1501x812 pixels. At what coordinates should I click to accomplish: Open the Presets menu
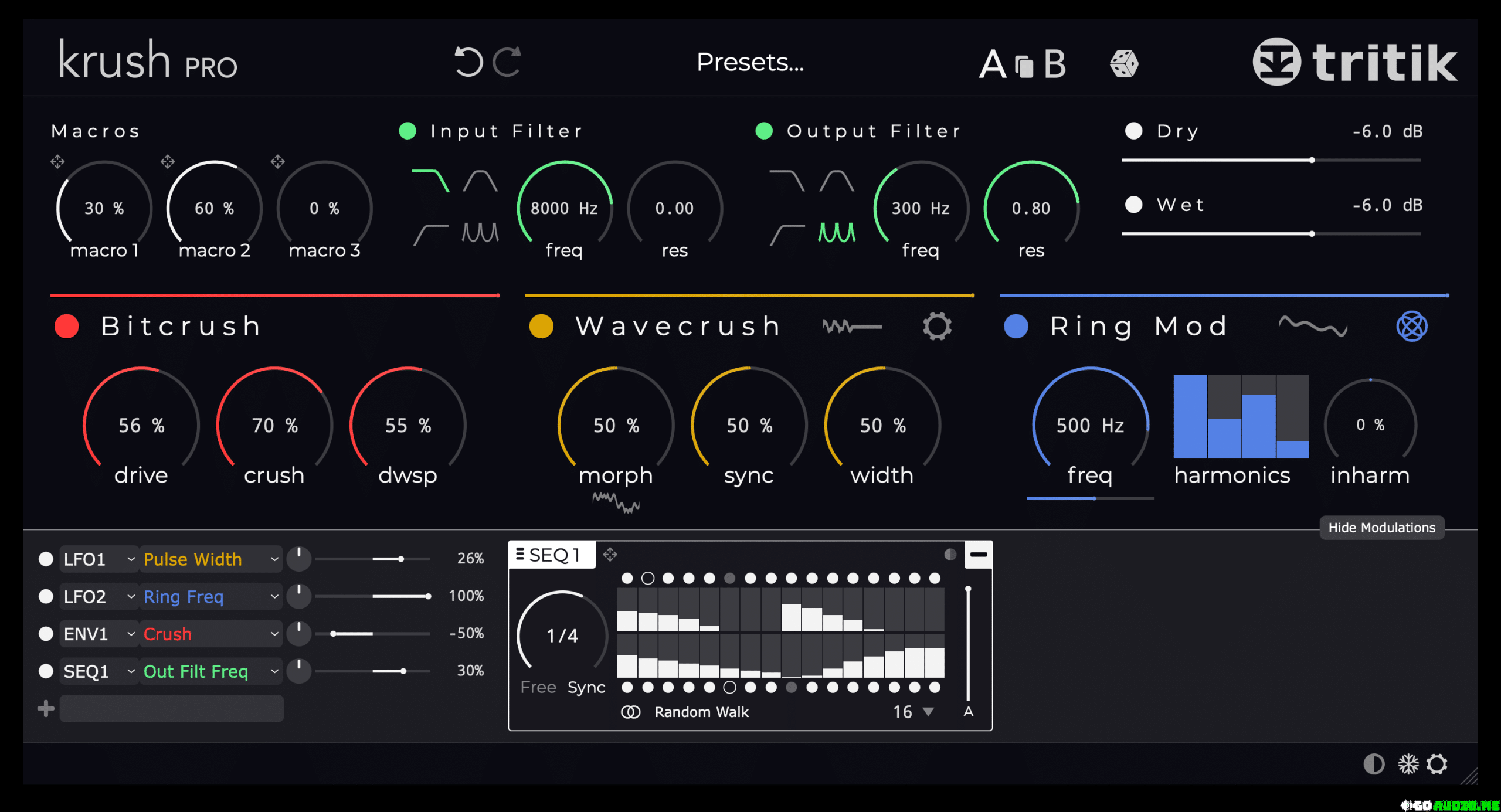coord(750,62)
